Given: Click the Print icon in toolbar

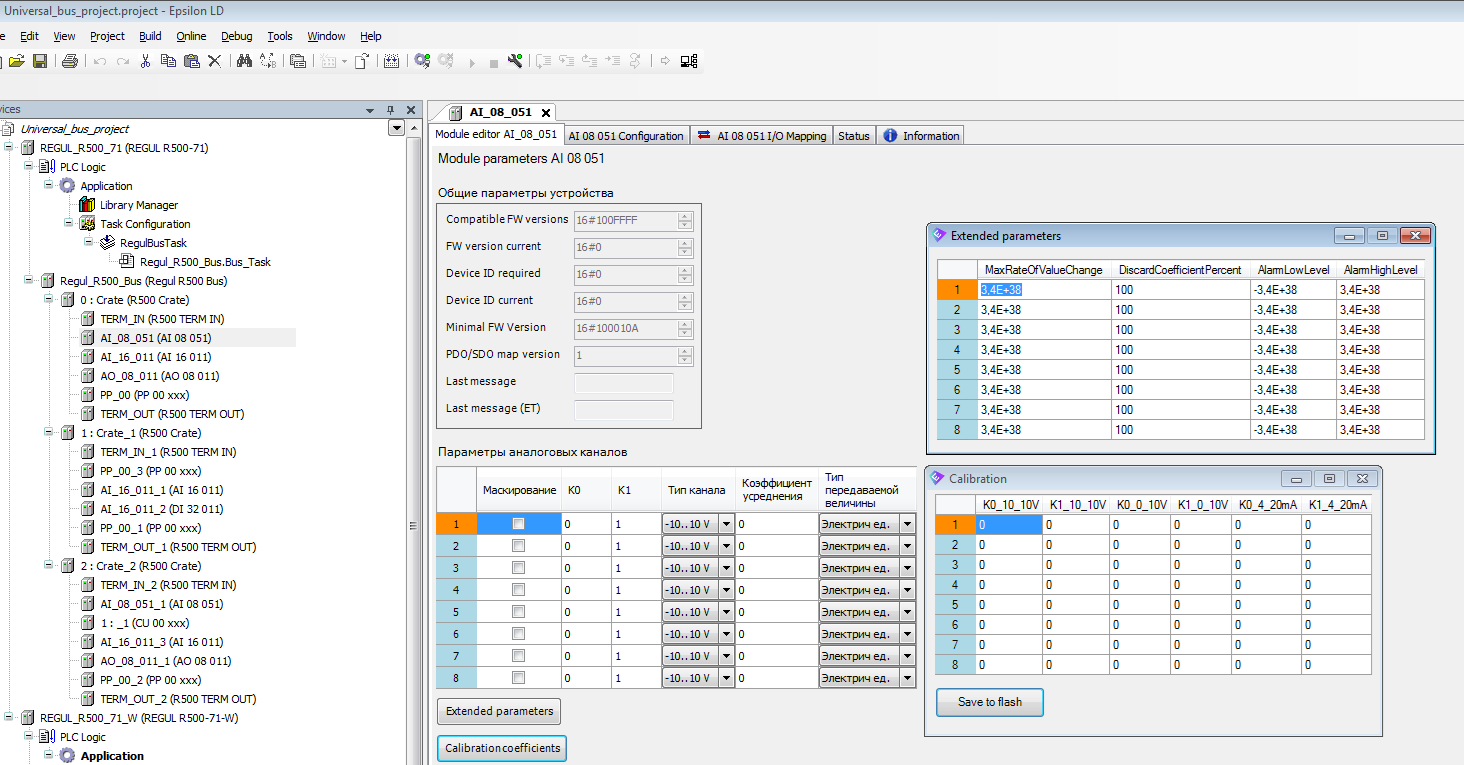Looking at the screenshot, I should (69, 61).
